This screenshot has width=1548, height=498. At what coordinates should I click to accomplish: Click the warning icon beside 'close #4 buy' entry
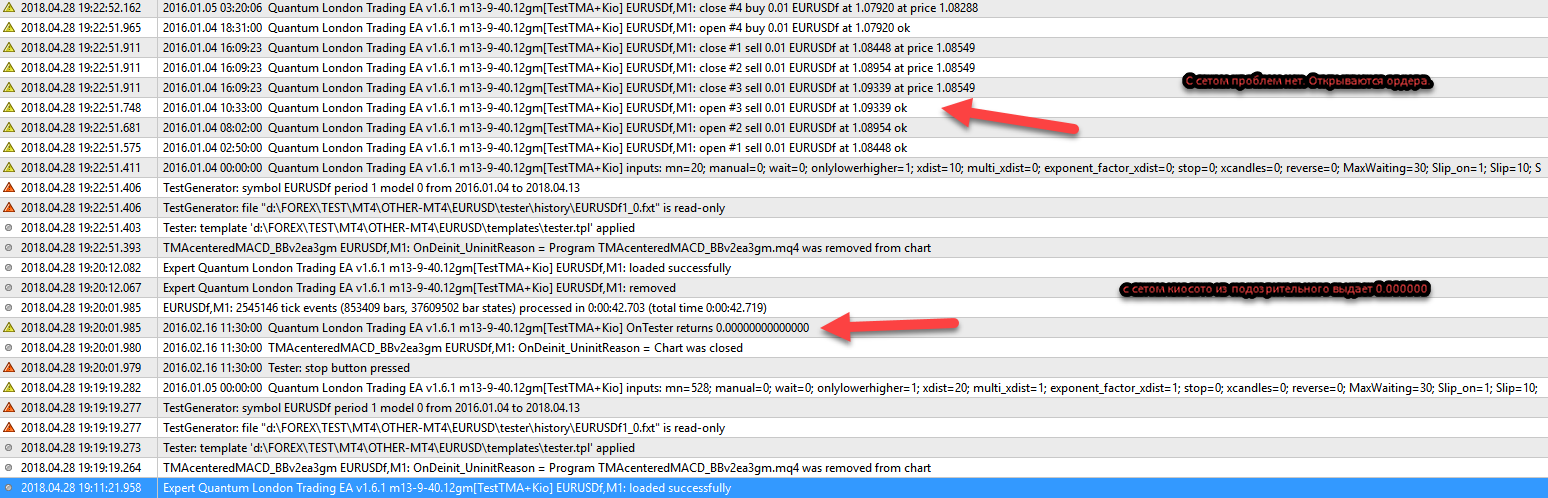9,7
